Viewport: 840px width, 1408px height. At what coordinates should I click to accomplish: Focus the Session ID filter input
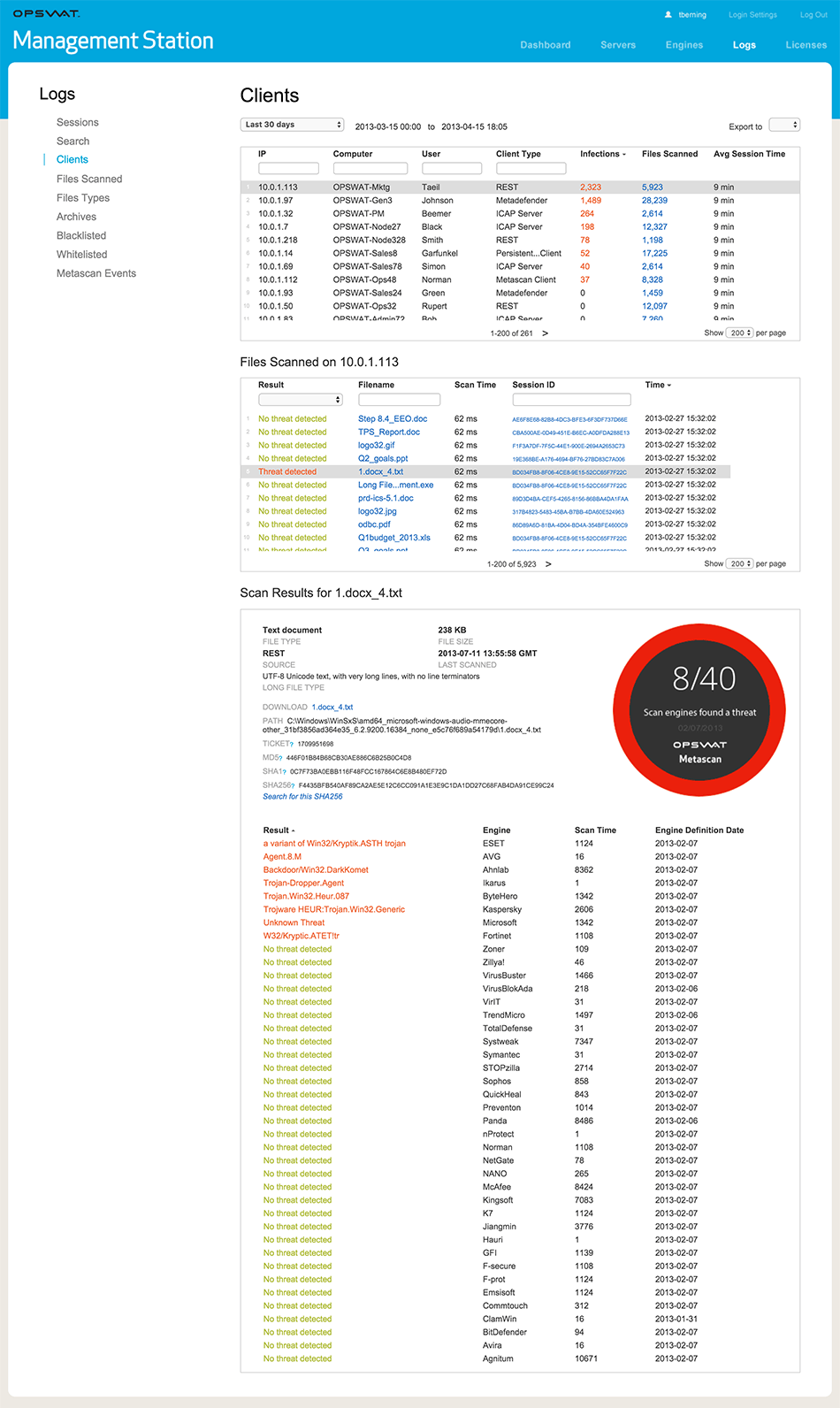571,400
